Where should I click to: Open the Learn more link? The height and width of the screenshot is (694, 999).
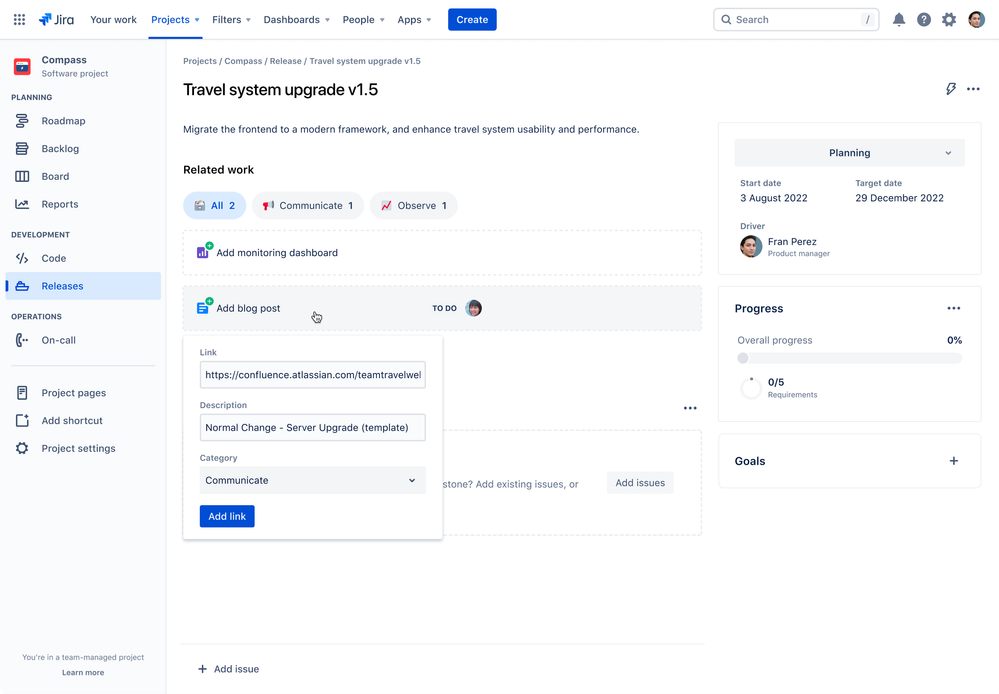(83, 673)
